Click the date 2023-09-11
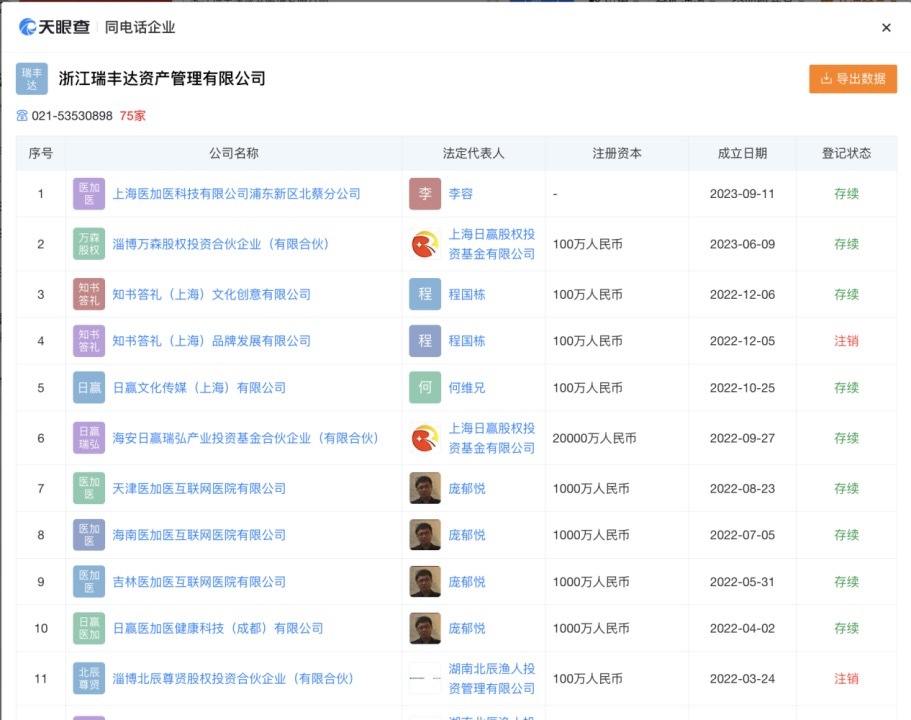The width and height of the screenshot is (911, 720). (x=743, y=194)
